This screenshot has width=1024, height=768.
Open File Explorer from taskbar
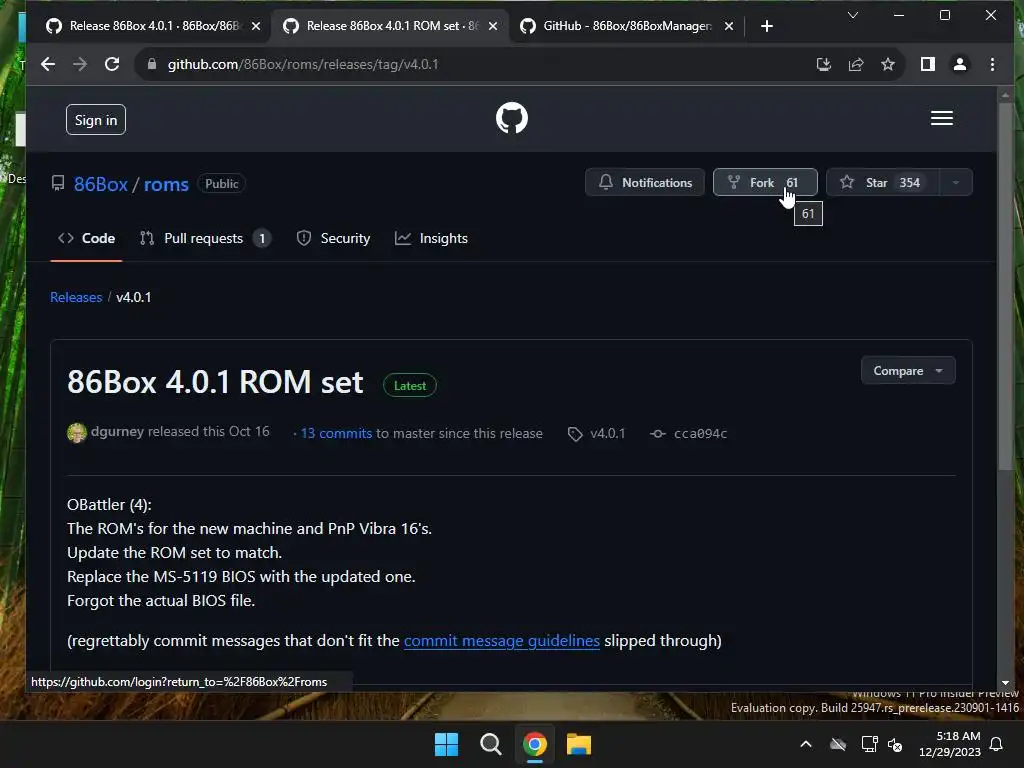(x=579, y=744)
